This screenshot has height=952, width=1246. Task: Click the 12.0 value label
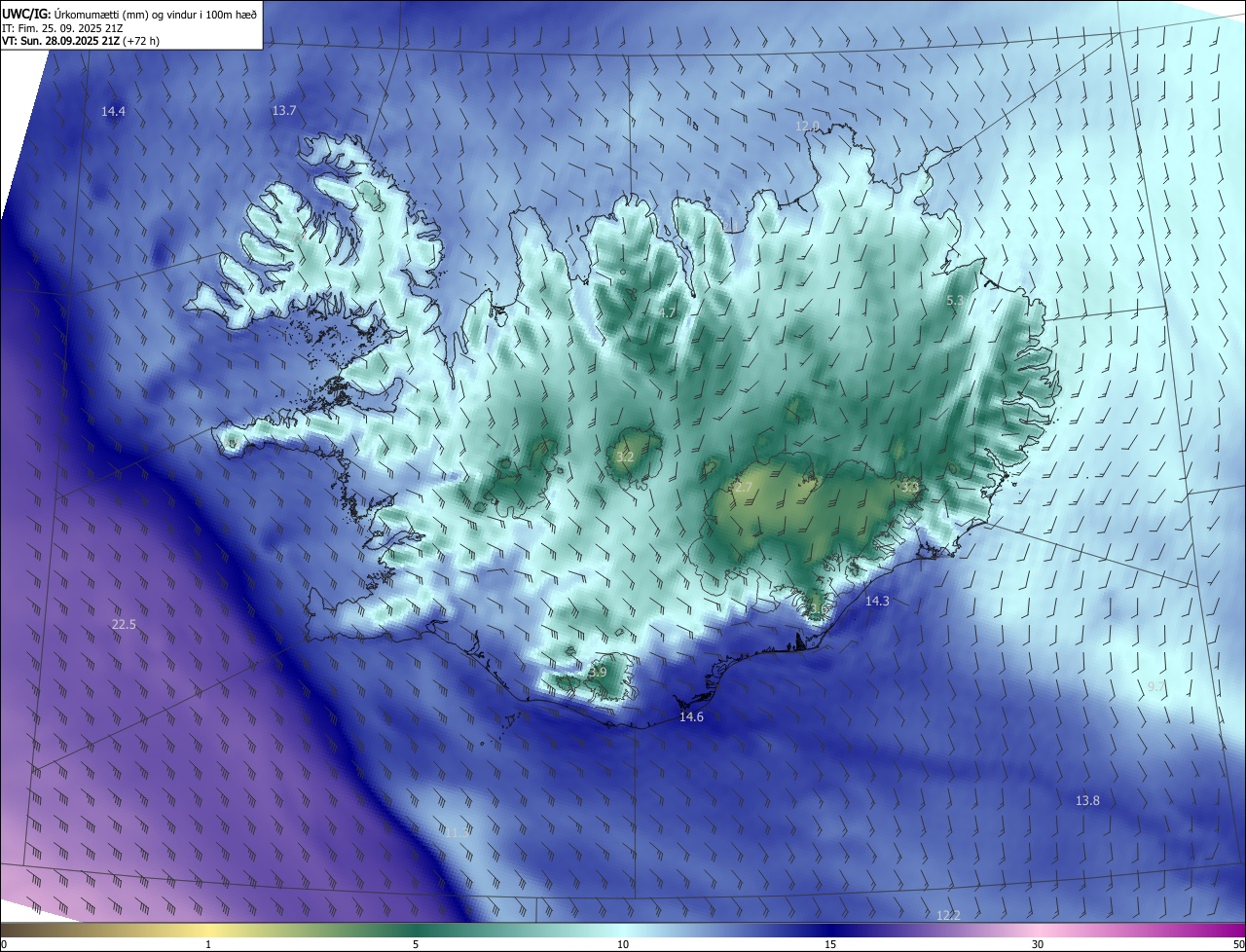click(807, 127)
